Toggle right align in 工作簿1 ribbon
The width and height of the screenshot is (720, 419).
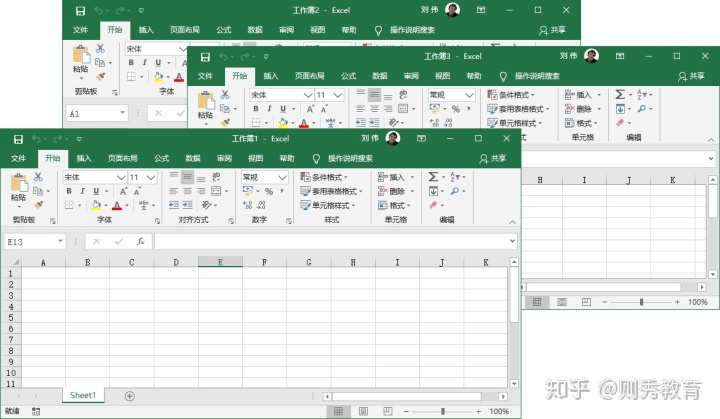pos(201,191)
